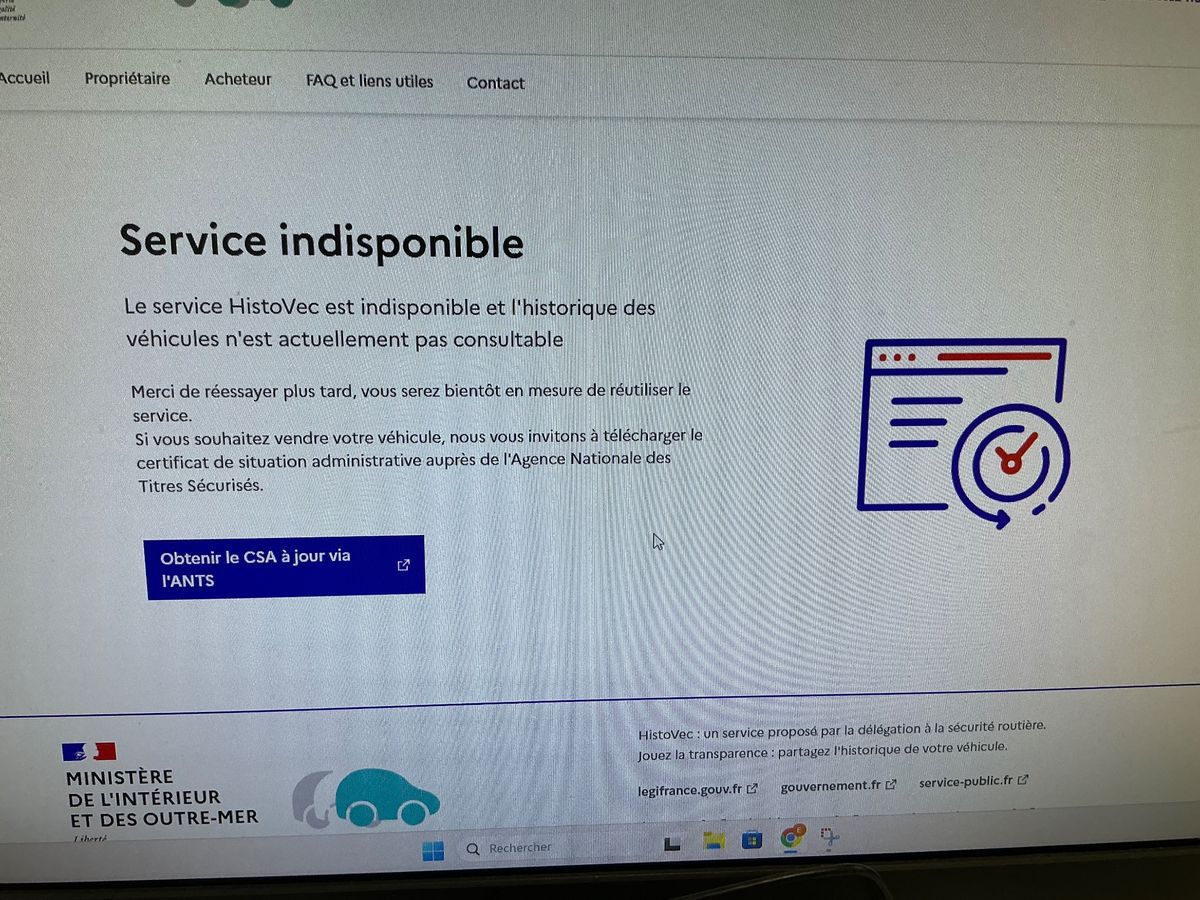Open the legifrance.gouv.fr link
The width and height of the screenshot is (1200, 900).
coord(690,789)
